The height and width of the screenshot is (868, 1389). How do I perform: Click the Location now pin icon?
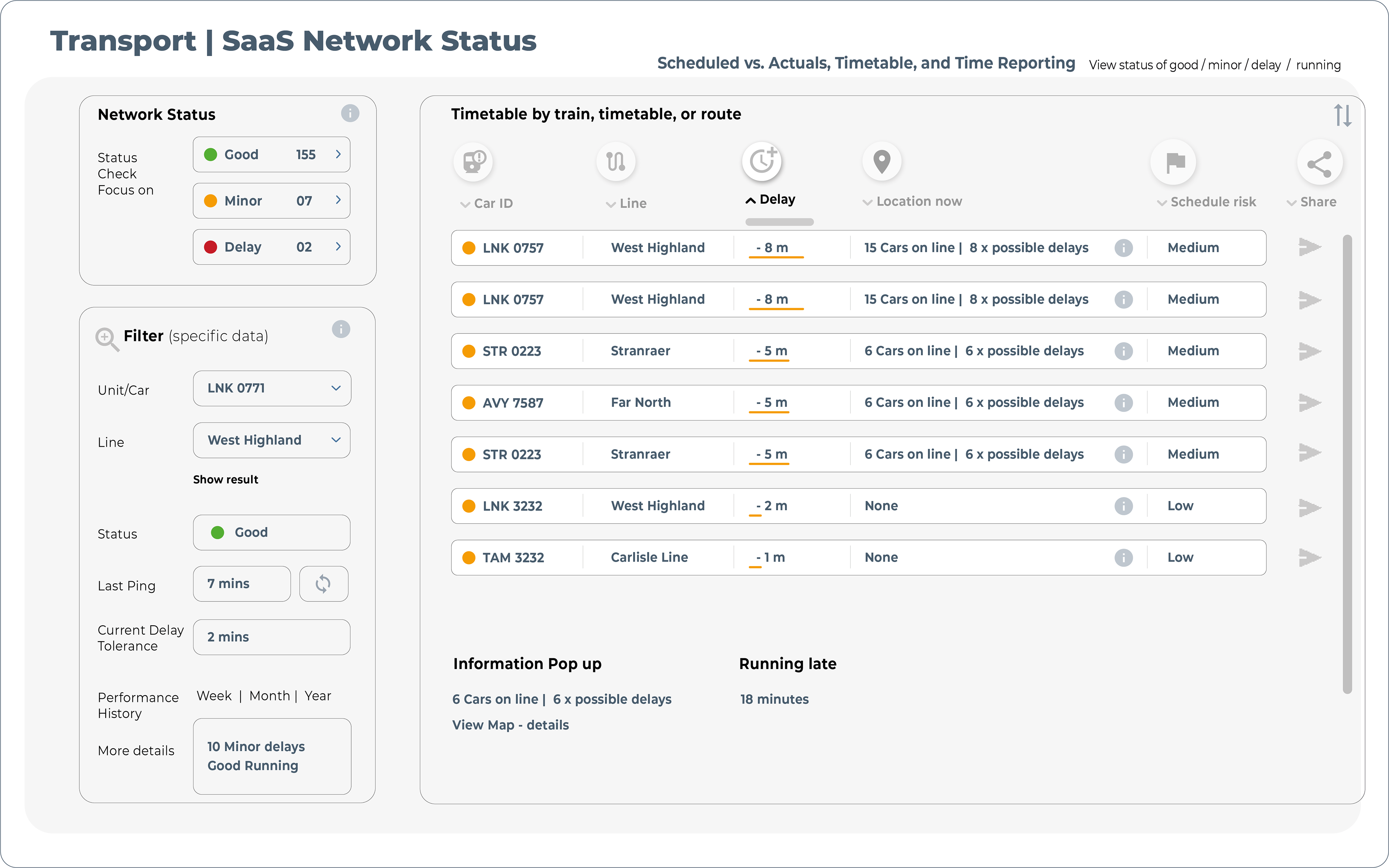(882, 161)
